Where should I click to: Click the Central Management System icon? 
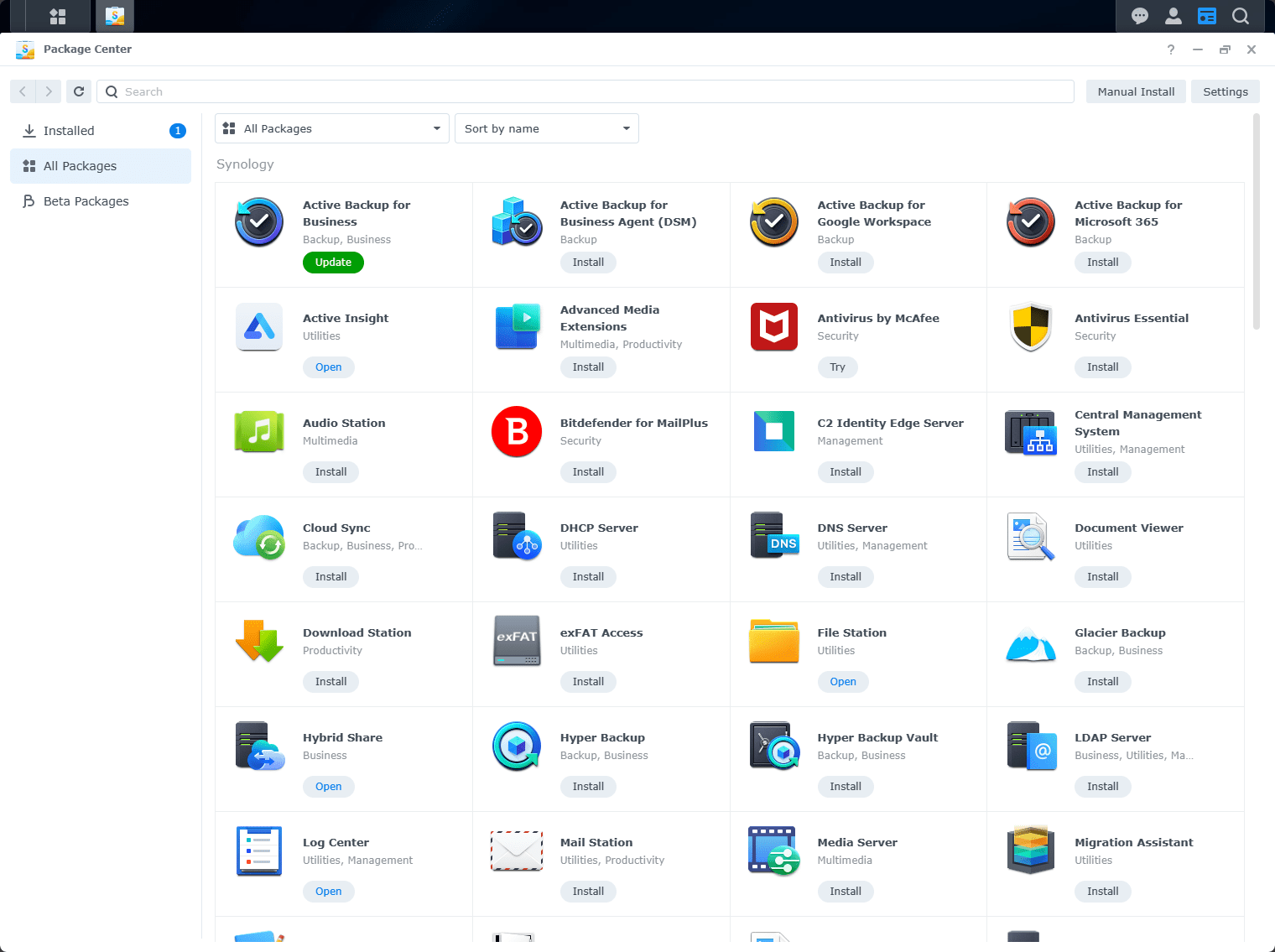[x=1031, y=432]
